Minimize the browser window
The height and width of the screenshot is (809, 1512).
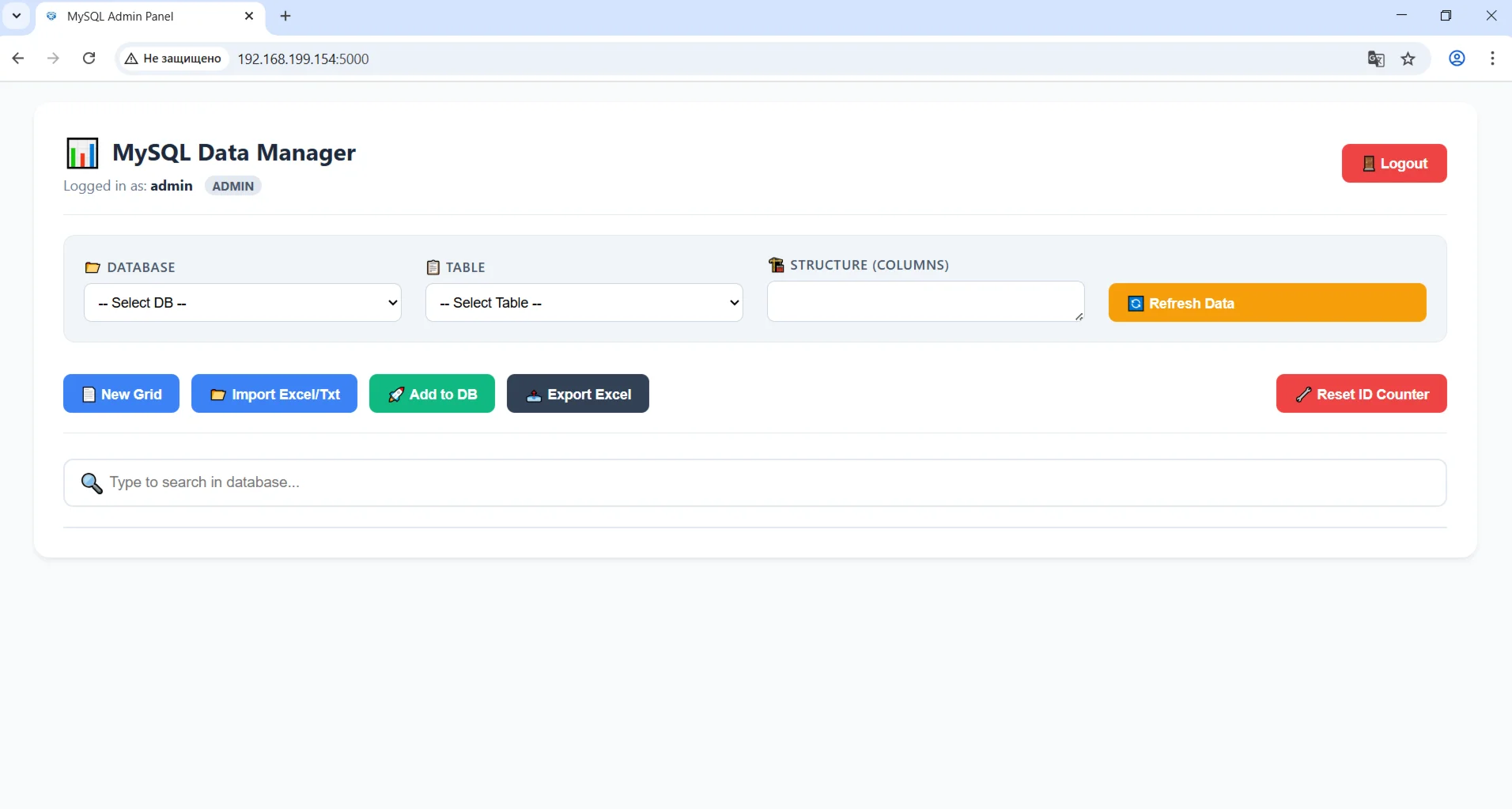pyautogui.click(x=1402, y=16)
